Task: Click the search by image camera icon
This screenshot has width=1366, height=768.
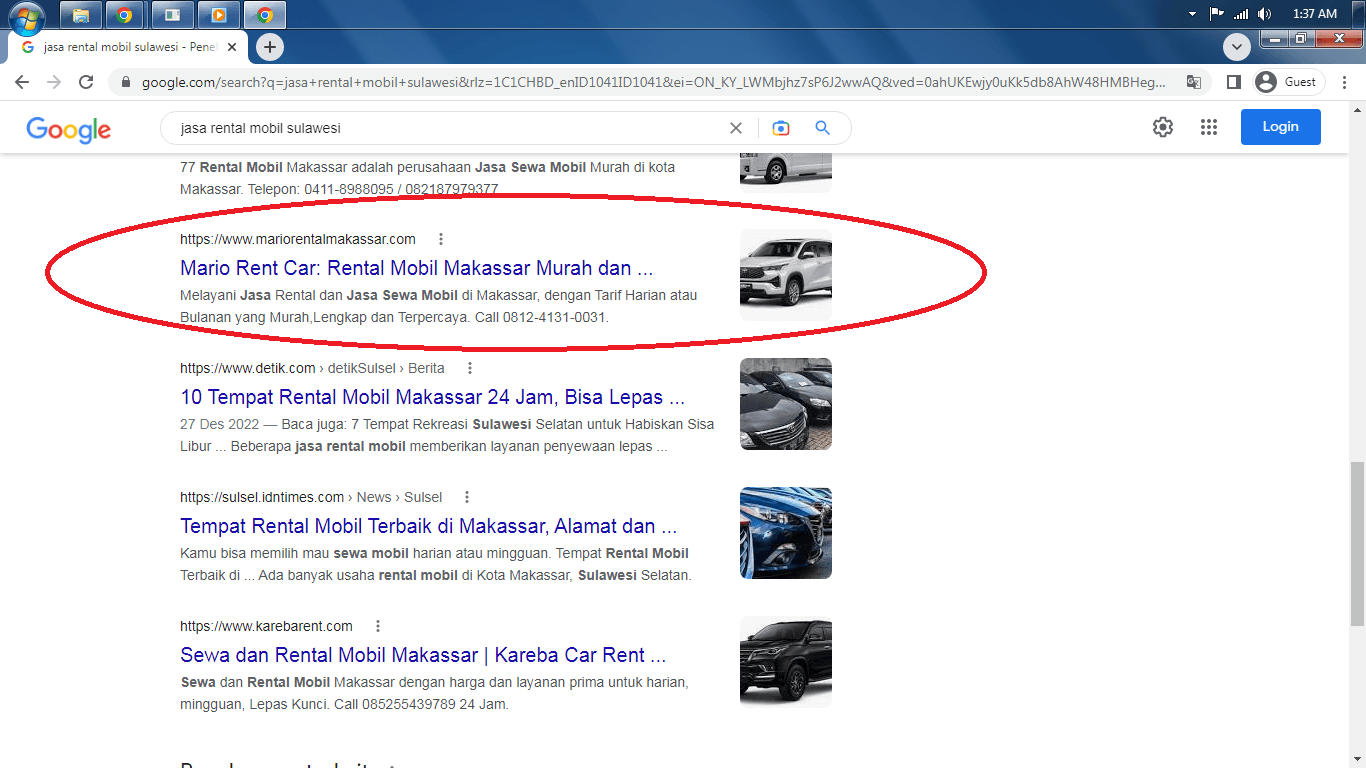Action: tap(780, 128)
